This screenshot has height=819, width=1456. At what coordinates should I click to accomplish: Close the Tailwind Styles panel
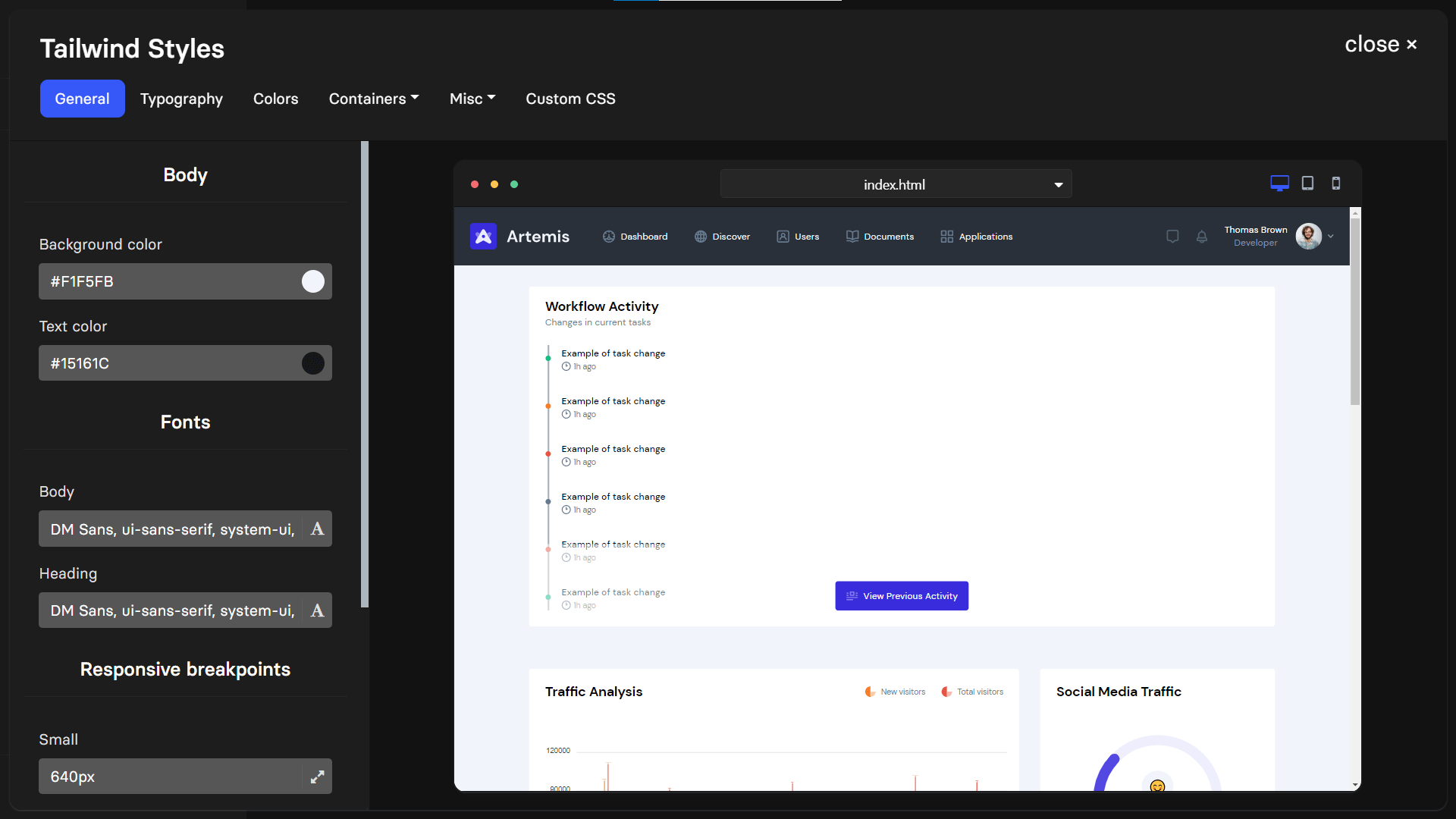pos(1381,44)
